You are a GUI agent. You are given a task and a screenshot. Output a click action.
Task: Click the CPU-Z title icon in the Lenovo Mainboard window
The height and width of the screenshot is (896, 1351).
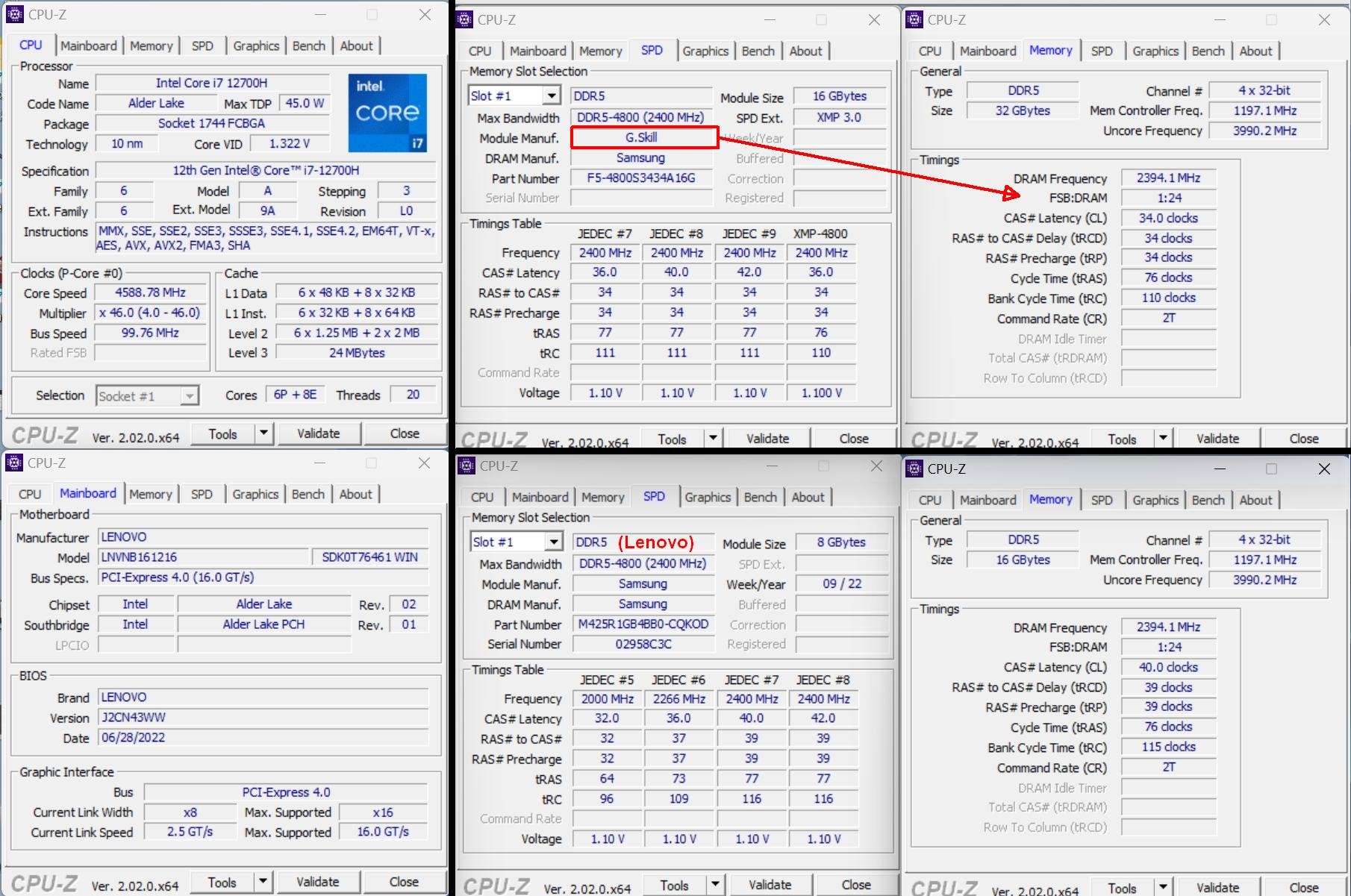click(x=14, y=463)
